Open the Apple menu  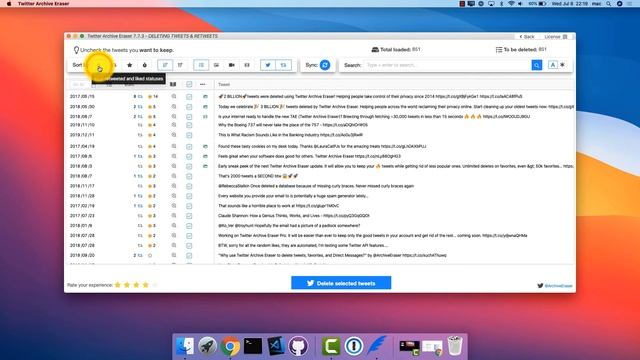click(9, 3)
